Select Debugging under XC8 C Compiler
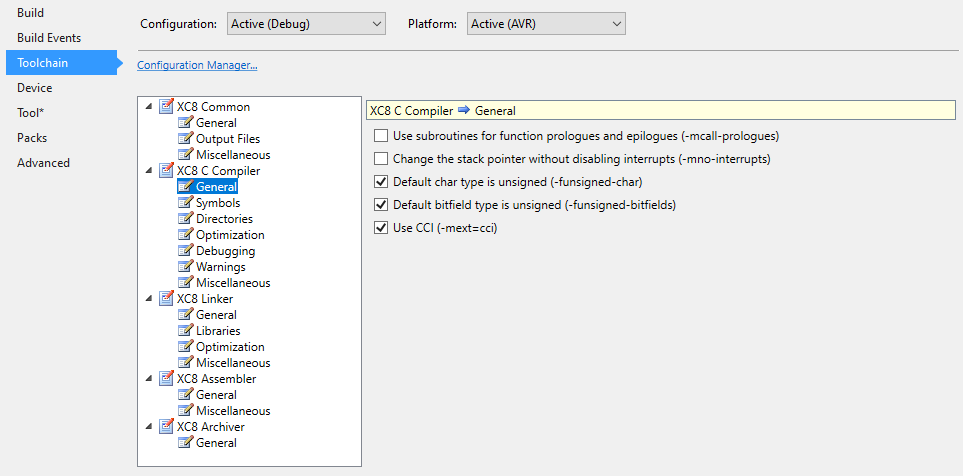The height and width of the screenshot is (476, 963). point(225,251)
